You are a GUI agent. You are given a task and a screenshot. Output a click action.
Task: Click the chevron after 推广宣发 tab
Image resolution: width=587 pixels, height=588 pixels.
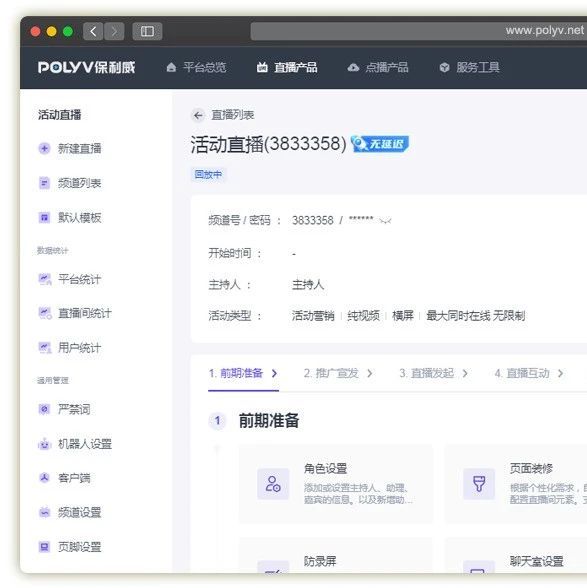370,374
